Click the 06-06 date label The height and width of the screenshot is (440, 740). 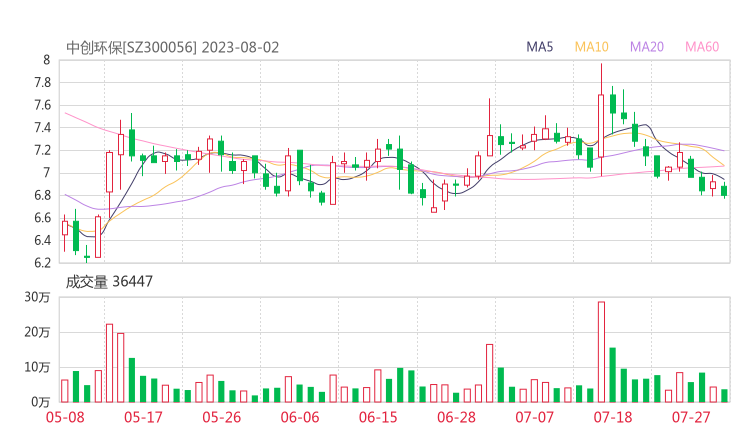pyautogui.click(x=300, y=417)
